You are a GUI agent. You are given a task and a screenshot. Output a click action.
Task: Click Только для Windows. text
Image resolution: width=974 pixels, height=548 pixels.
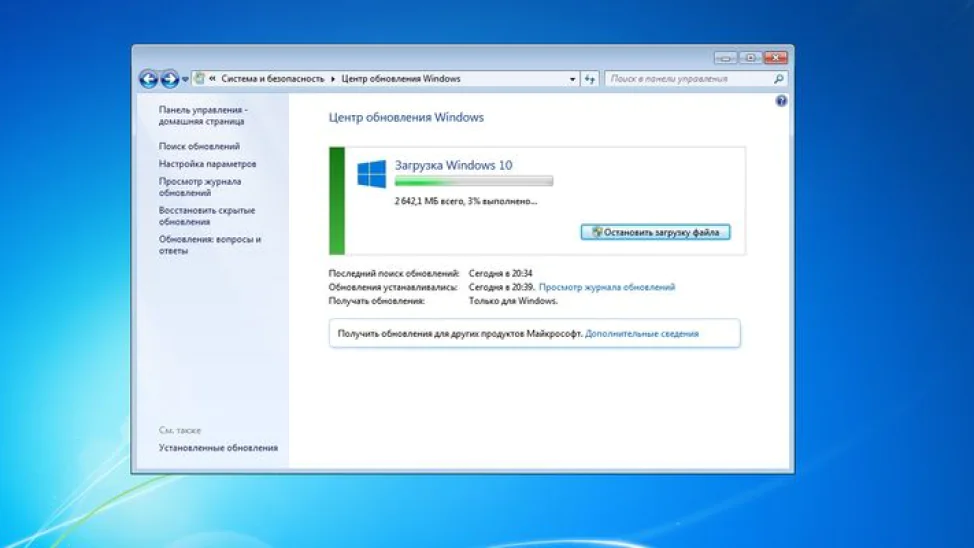513,301
